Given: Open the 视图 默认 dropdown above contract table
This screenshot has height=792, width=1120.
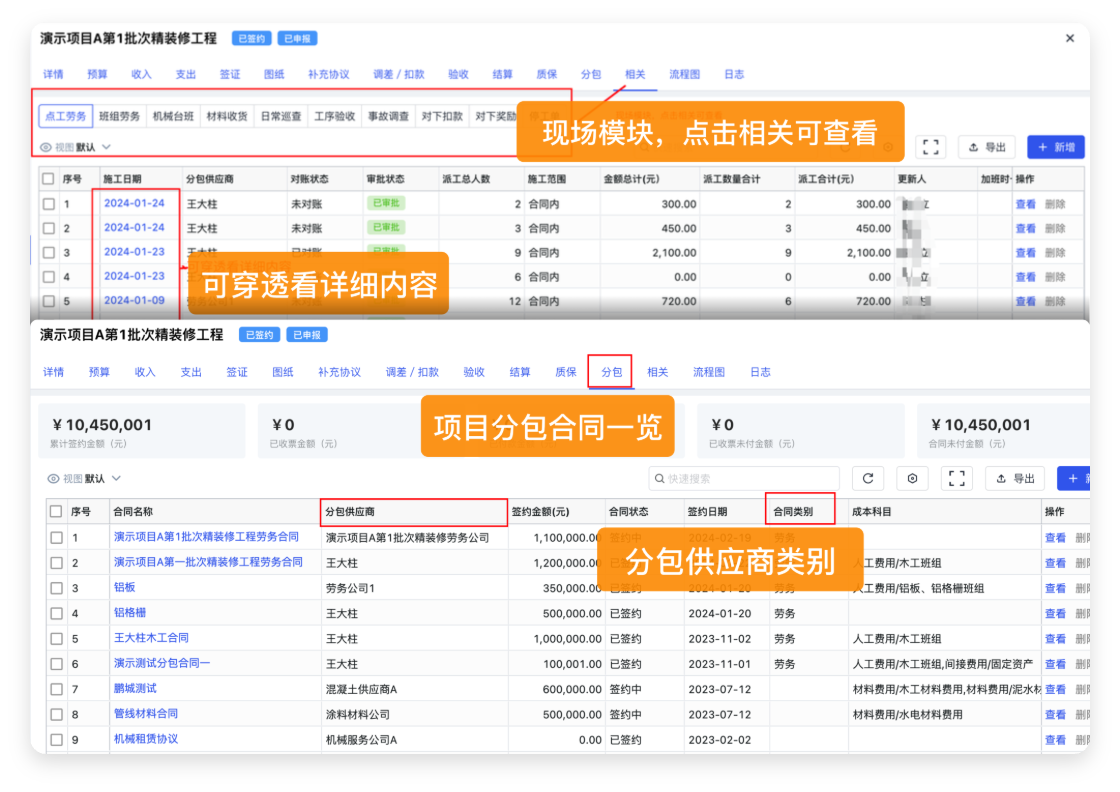Looking at the screenshot, I should 85,479.
